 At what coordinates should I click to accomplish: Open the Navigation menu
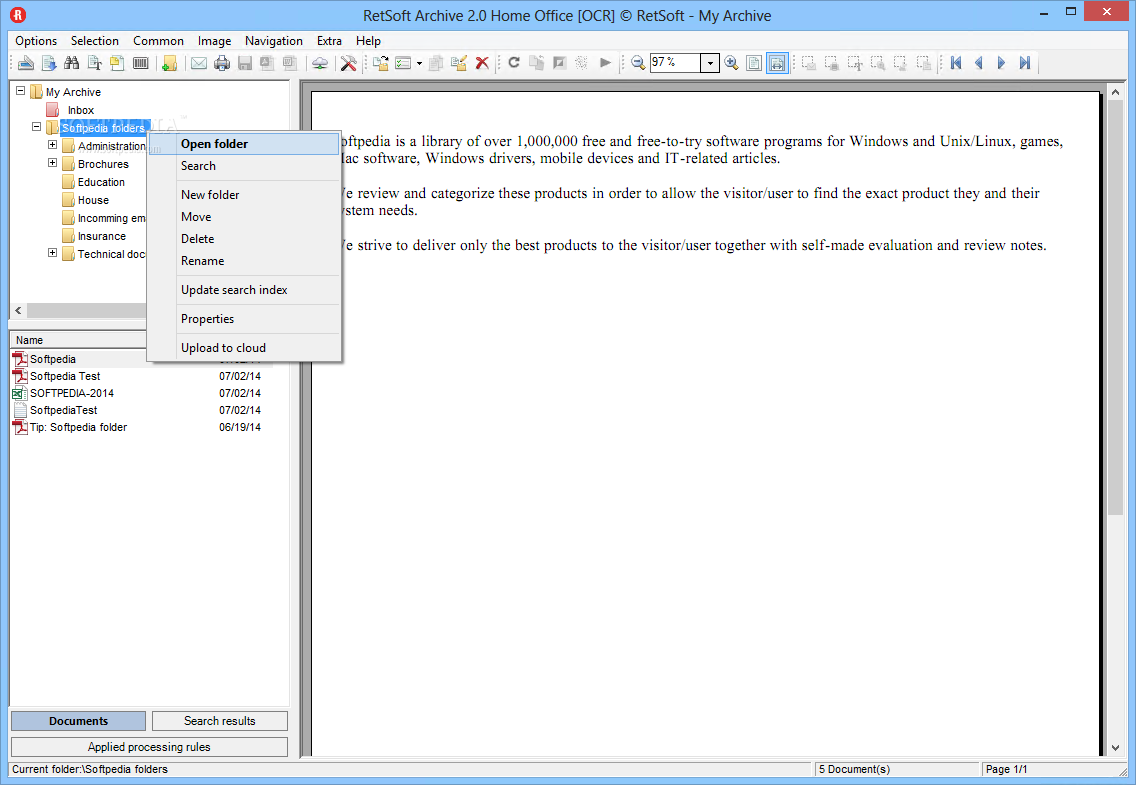[x=274, y=41]
